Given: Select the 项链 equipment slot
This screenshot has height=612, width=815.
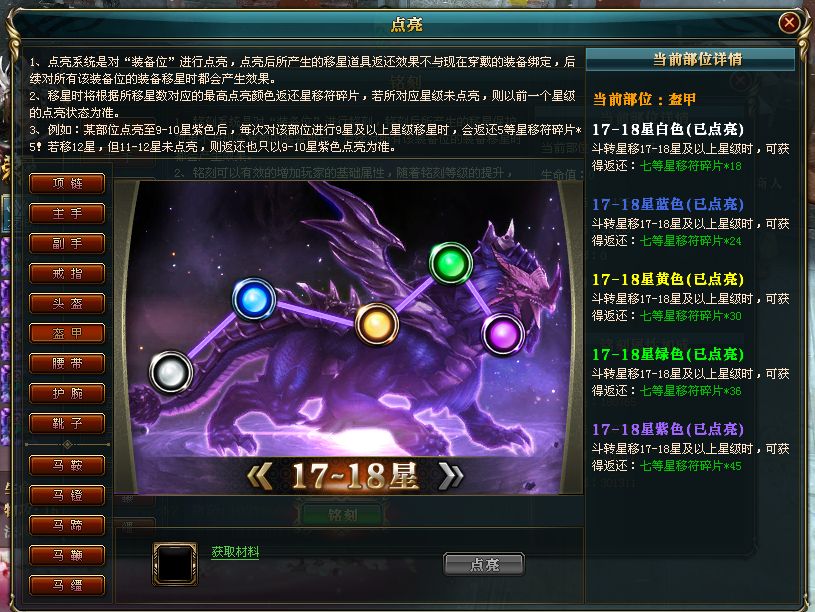Looking at the screenshot, I should coord(67,184).
